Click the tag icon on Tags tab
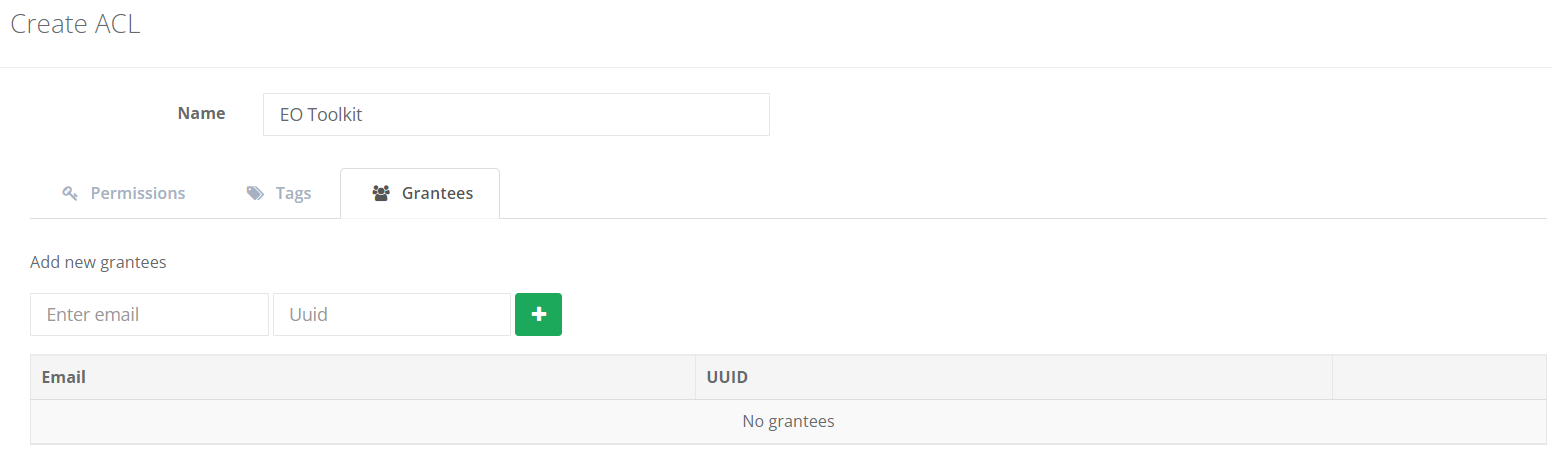 pyautogui.click(x=255, y=193)
